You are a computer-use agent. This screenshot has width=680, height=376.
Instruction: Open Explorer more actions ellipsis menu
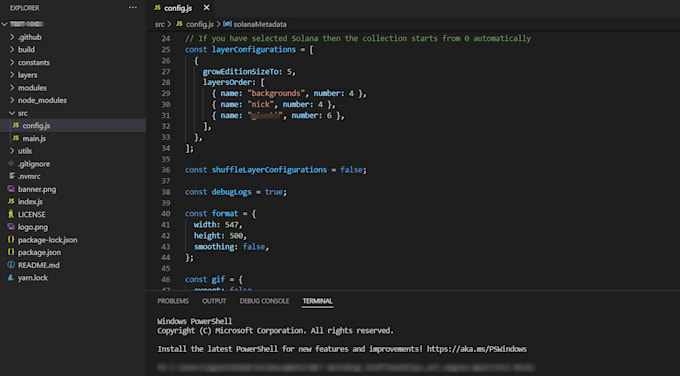pos(133,7)
